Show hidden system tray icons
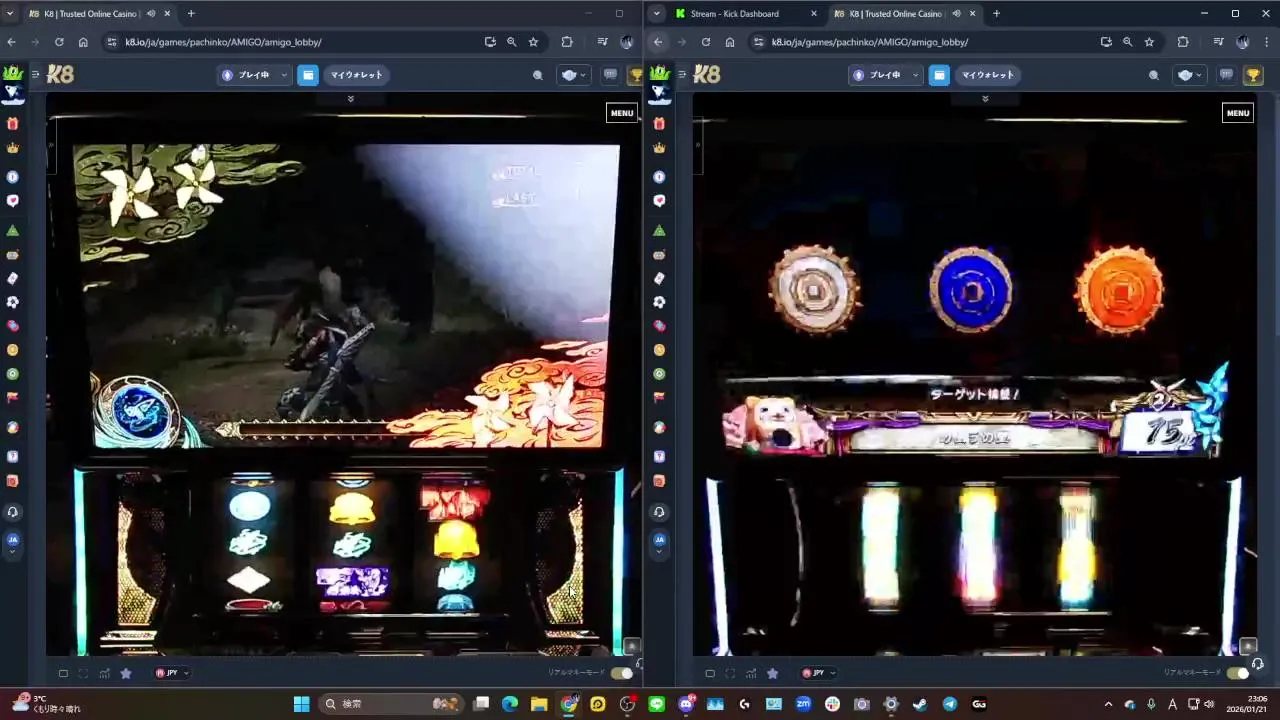Image resolution: width=1280 pixels, height=720 pixels. (x=1108, y=704)
